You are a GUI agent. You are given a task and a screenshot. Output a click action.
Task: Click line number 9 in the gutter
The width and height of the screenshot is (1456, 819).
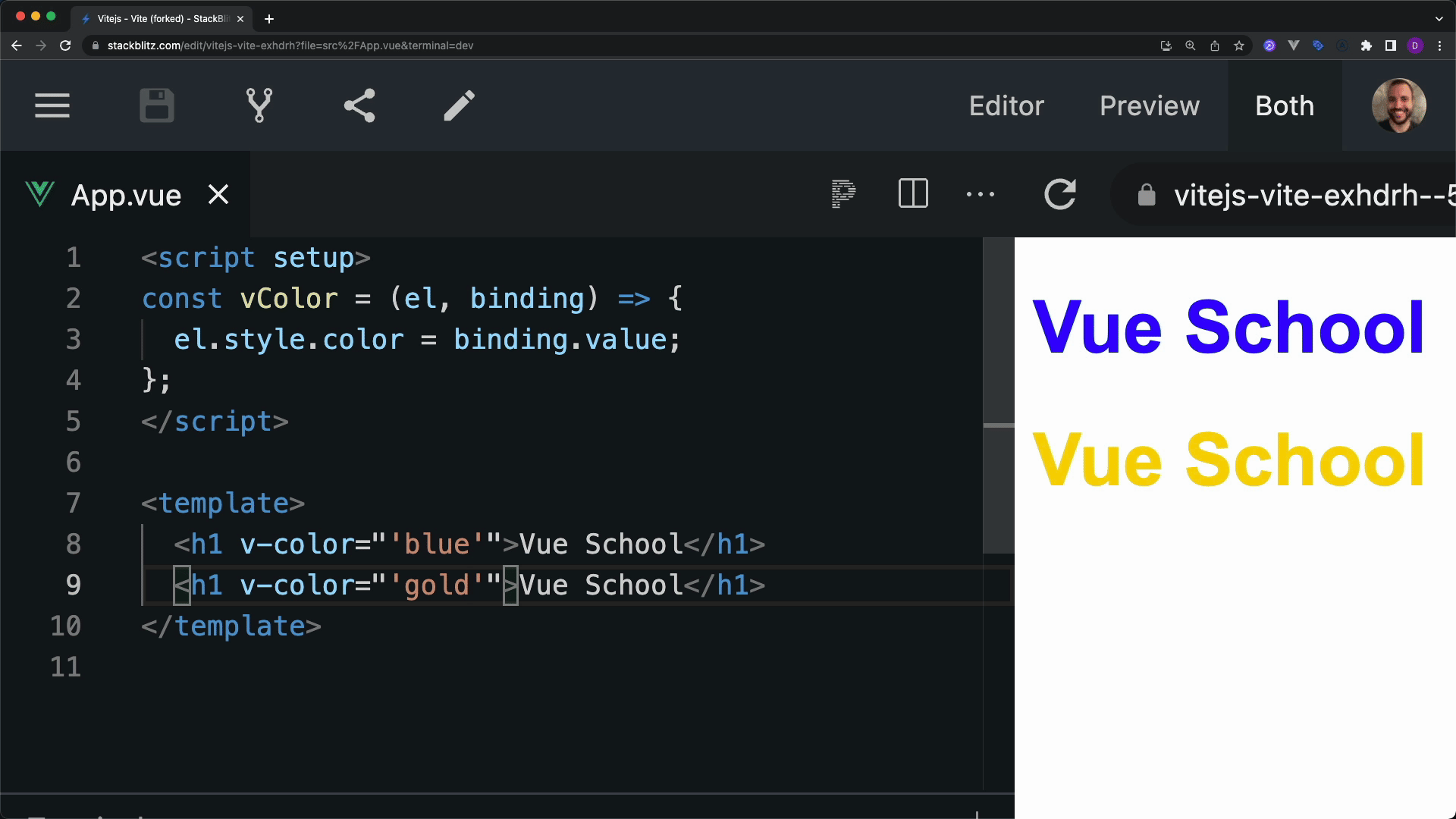(x=74, y=585)
